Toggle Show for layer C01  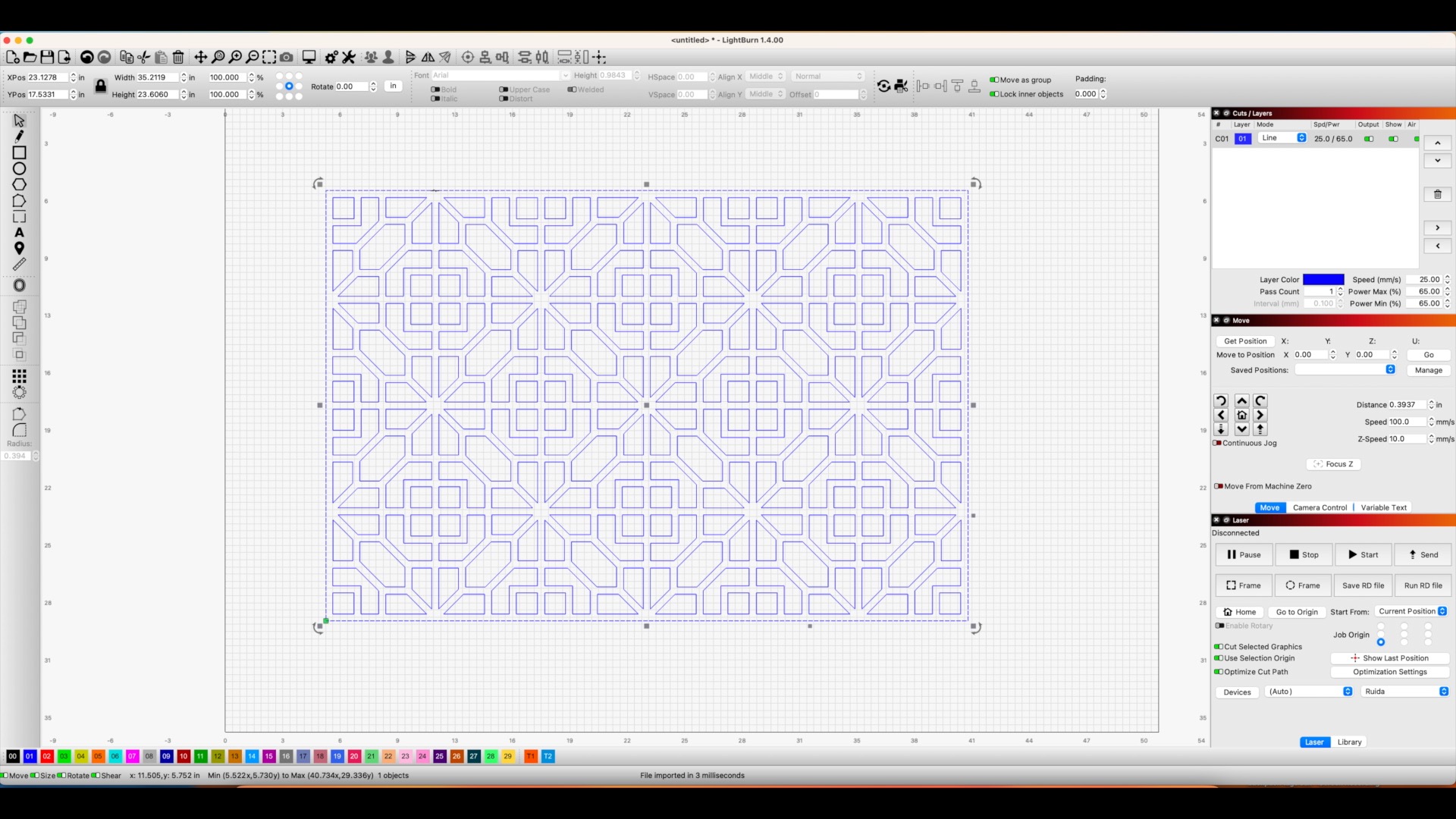pyautogui.click(x=1393, y=139)
